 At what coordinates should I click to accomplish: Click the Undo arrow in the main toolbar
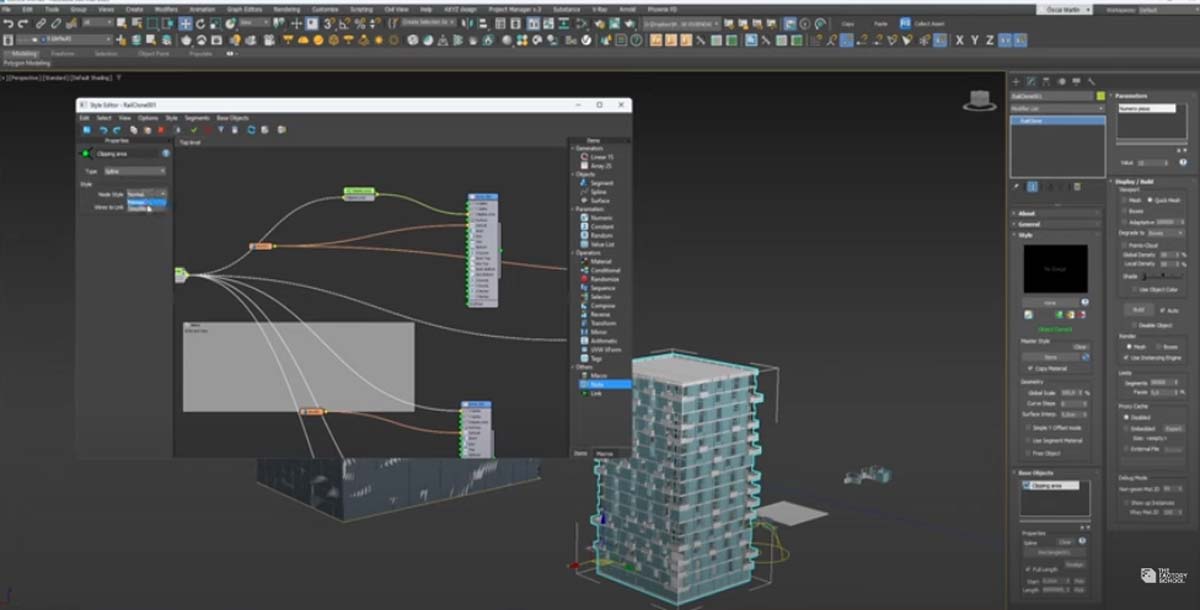[x=9, y=23]
